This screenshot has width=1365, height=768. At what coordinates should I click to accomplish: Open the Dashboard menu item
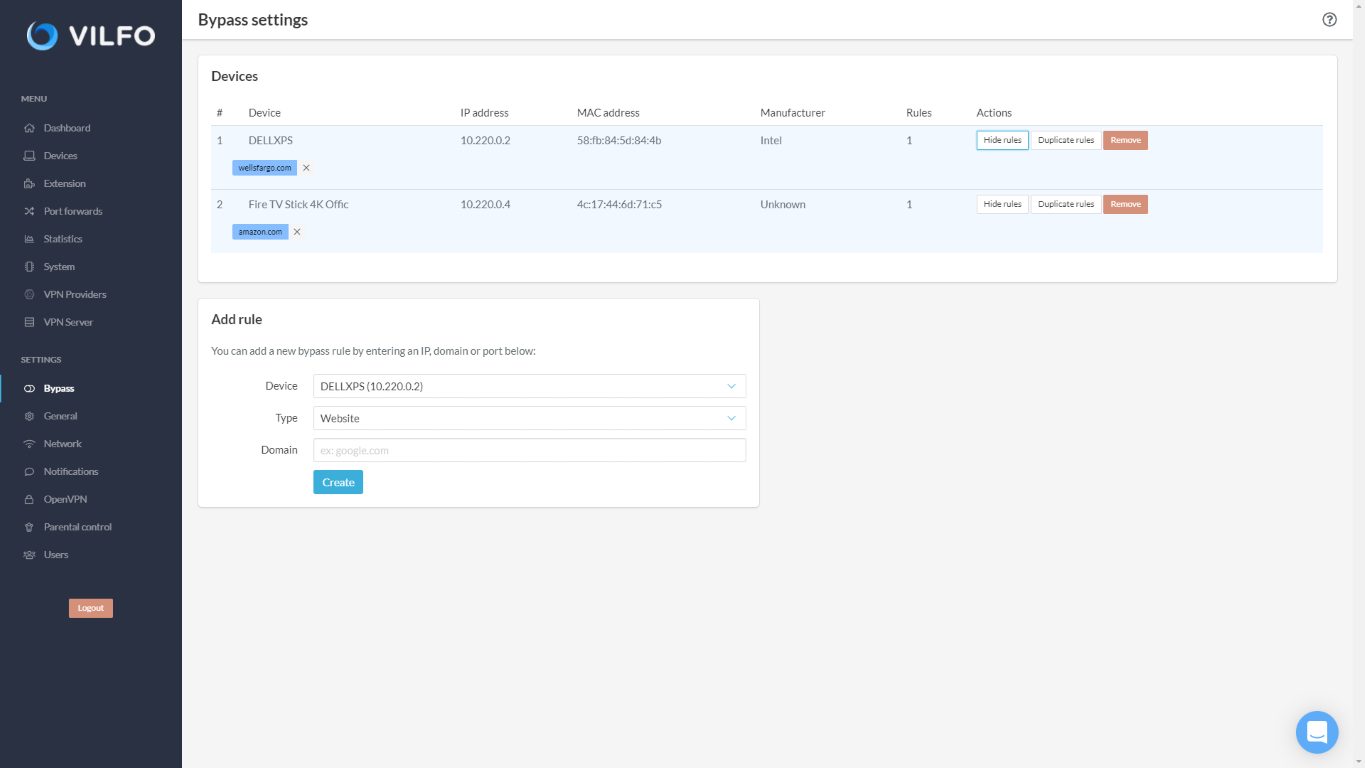pos(67,128)
